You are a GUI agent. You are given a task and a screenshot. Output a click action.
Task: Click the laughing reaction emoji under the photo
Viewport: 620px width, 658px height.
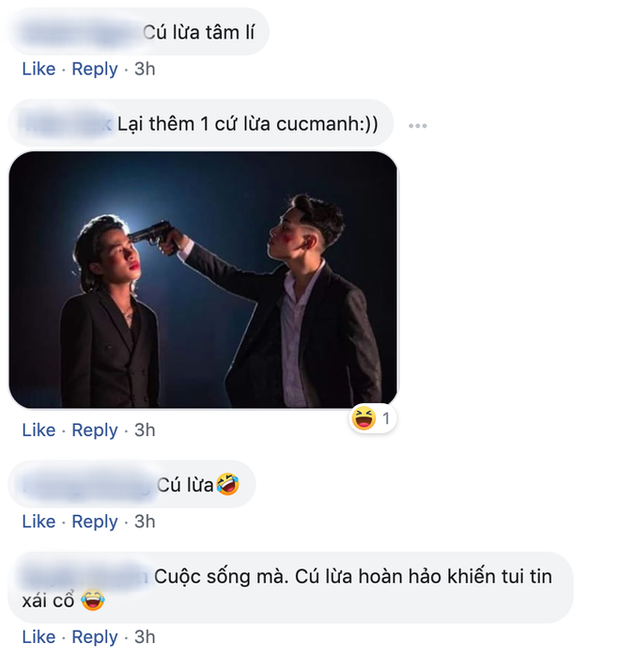point(364,419)
